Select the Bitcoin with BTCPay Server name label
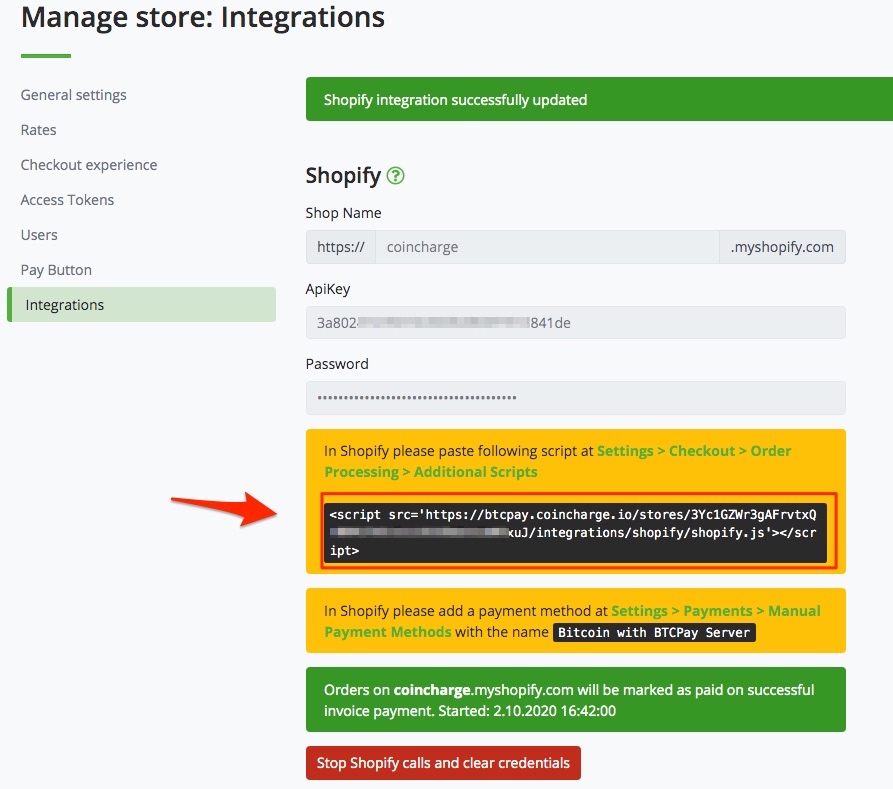The image size is (893, 789). click(654, 632)
